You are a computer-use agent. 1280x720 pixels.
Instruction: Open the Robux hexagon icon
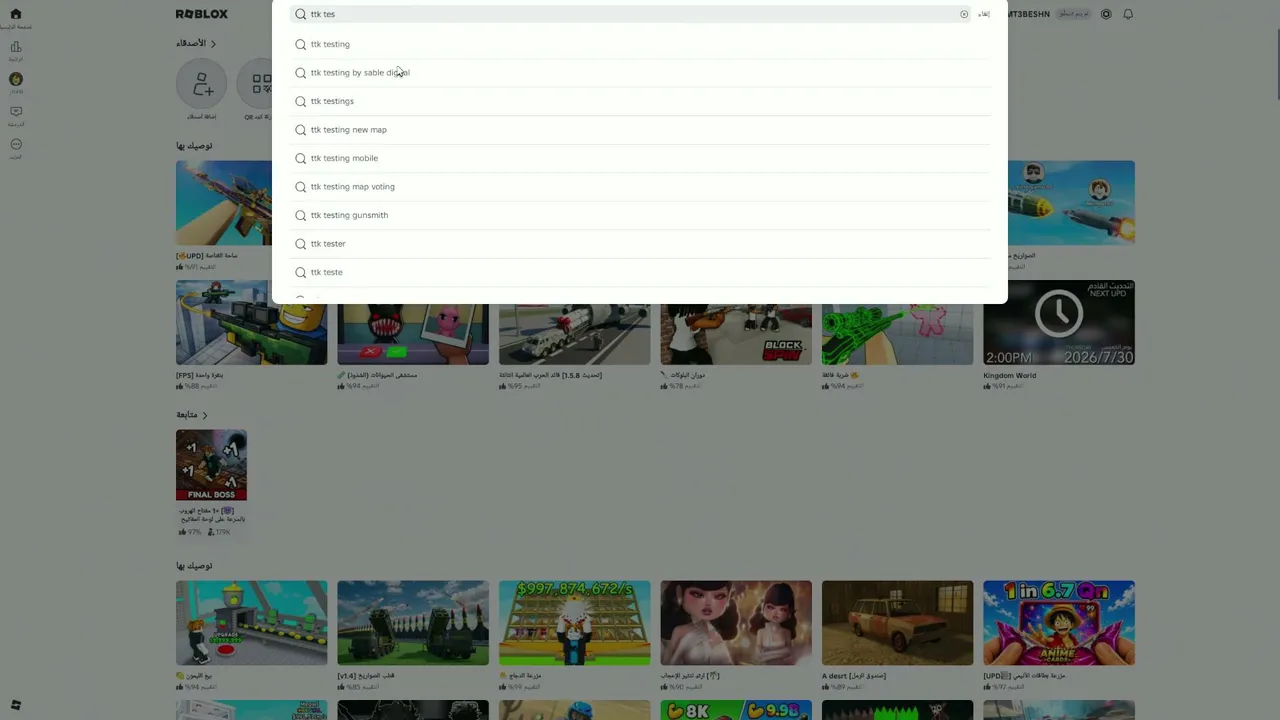click(1106, 14)
